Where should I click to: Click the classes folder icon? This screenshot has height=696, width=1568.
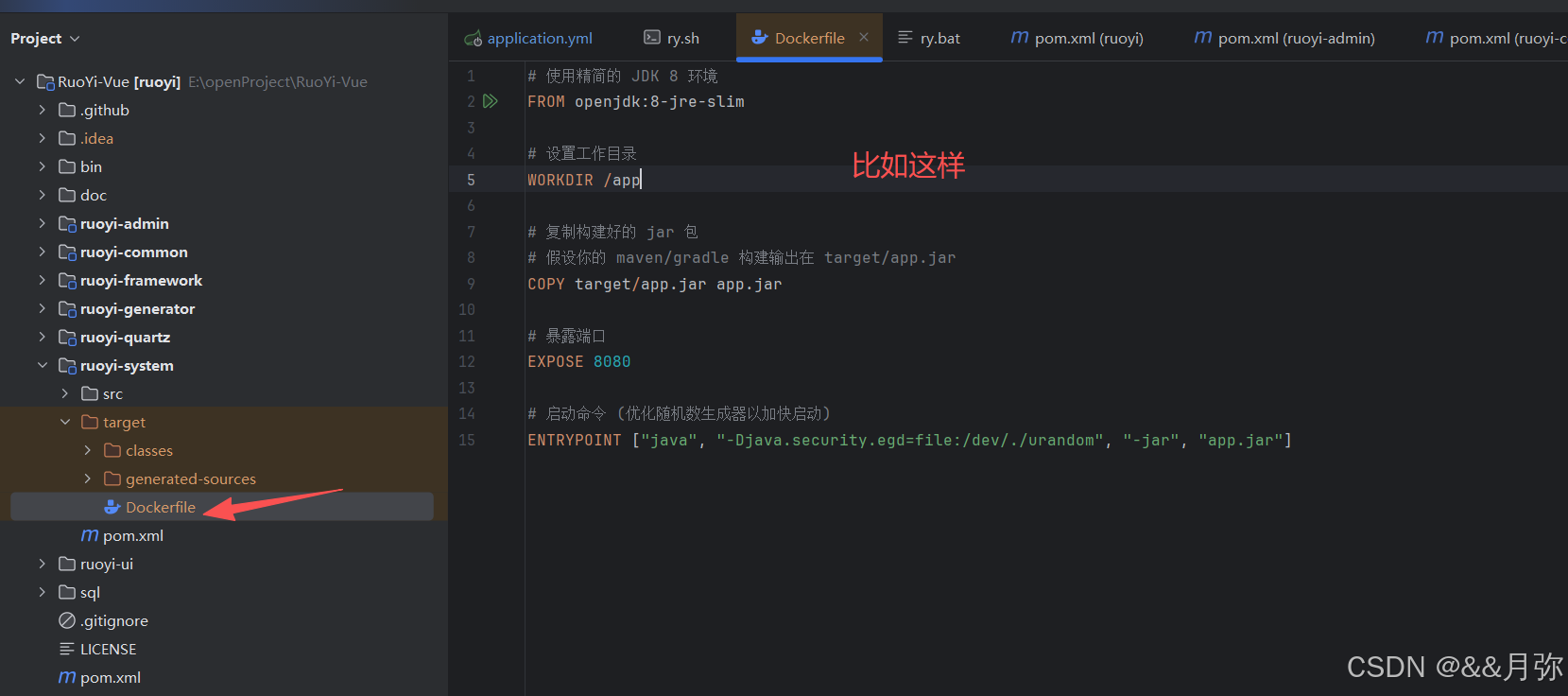coord(112,450)
